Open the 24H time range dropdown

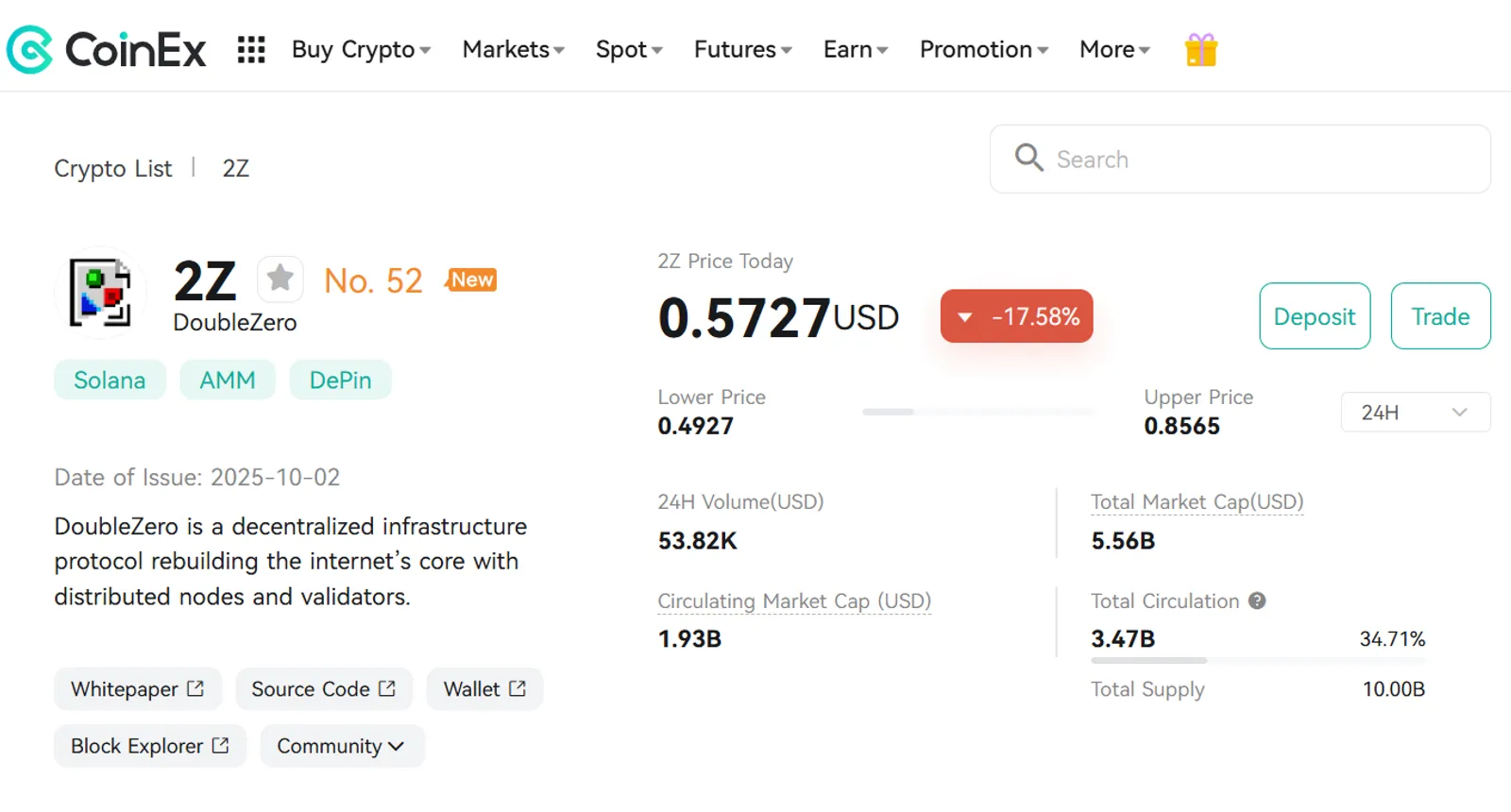[1416, 412]
